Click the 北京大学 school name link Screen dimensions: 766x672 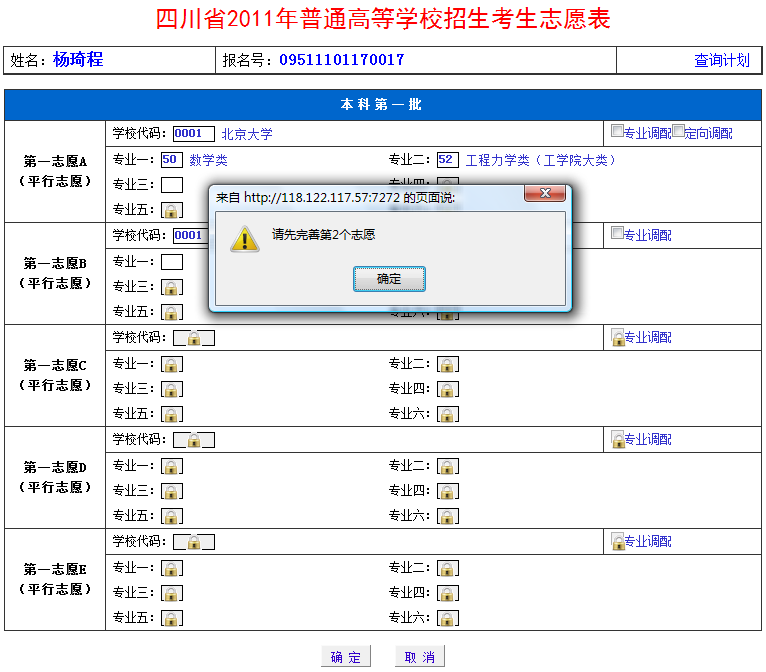[x=246, y=133]
